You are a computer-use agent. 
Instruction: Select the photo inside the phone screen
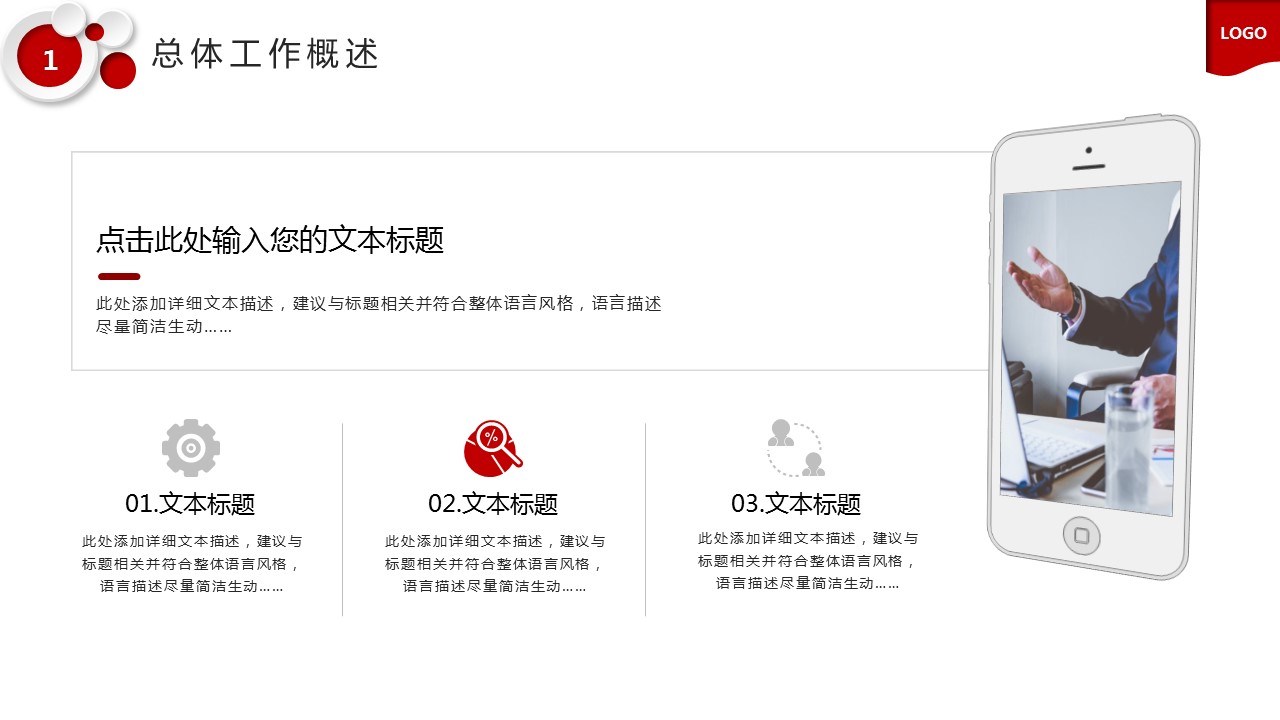[1089, 348]
